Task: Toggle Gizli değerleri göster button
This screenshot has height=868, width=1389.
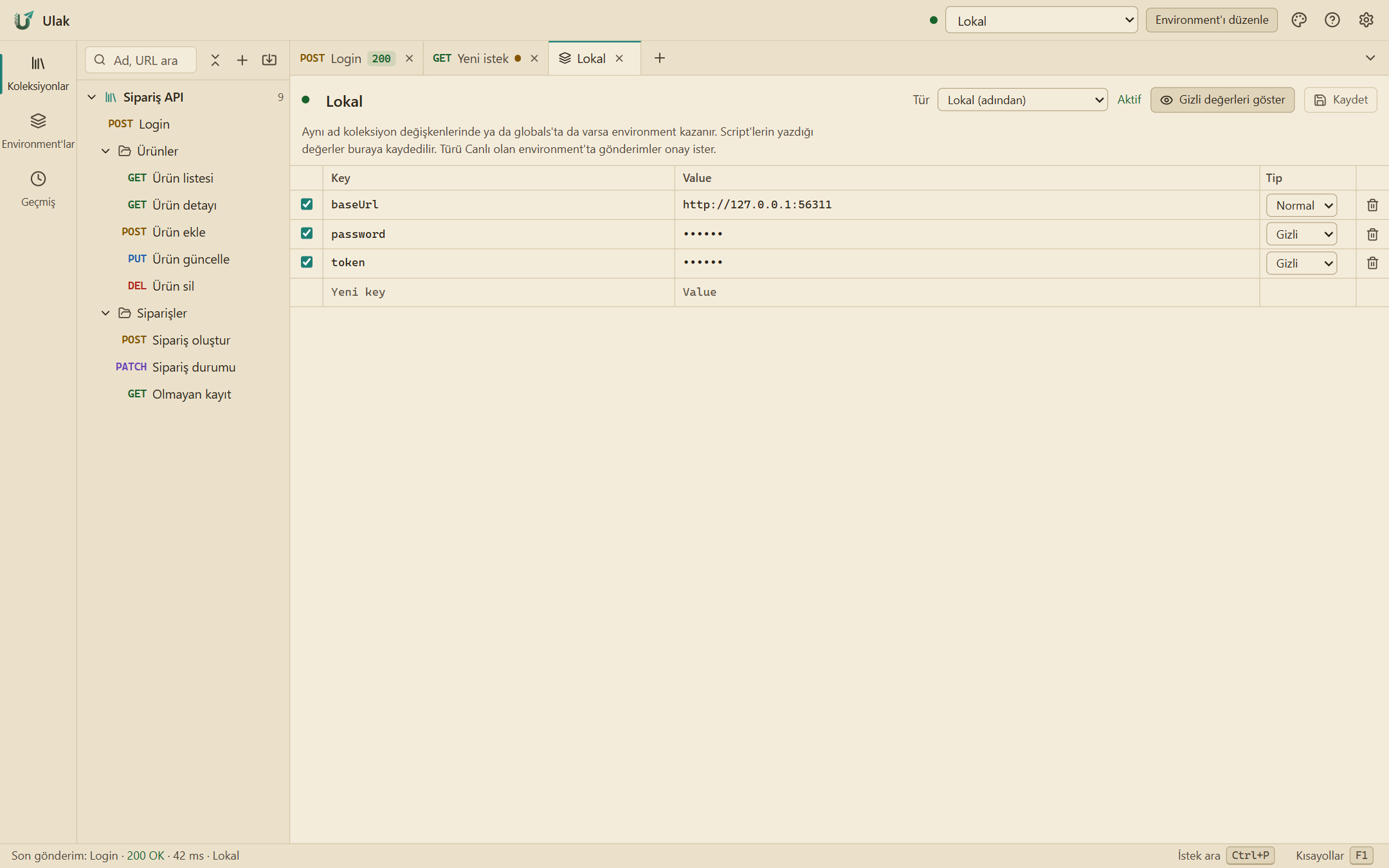Action: coord(1222,100)
